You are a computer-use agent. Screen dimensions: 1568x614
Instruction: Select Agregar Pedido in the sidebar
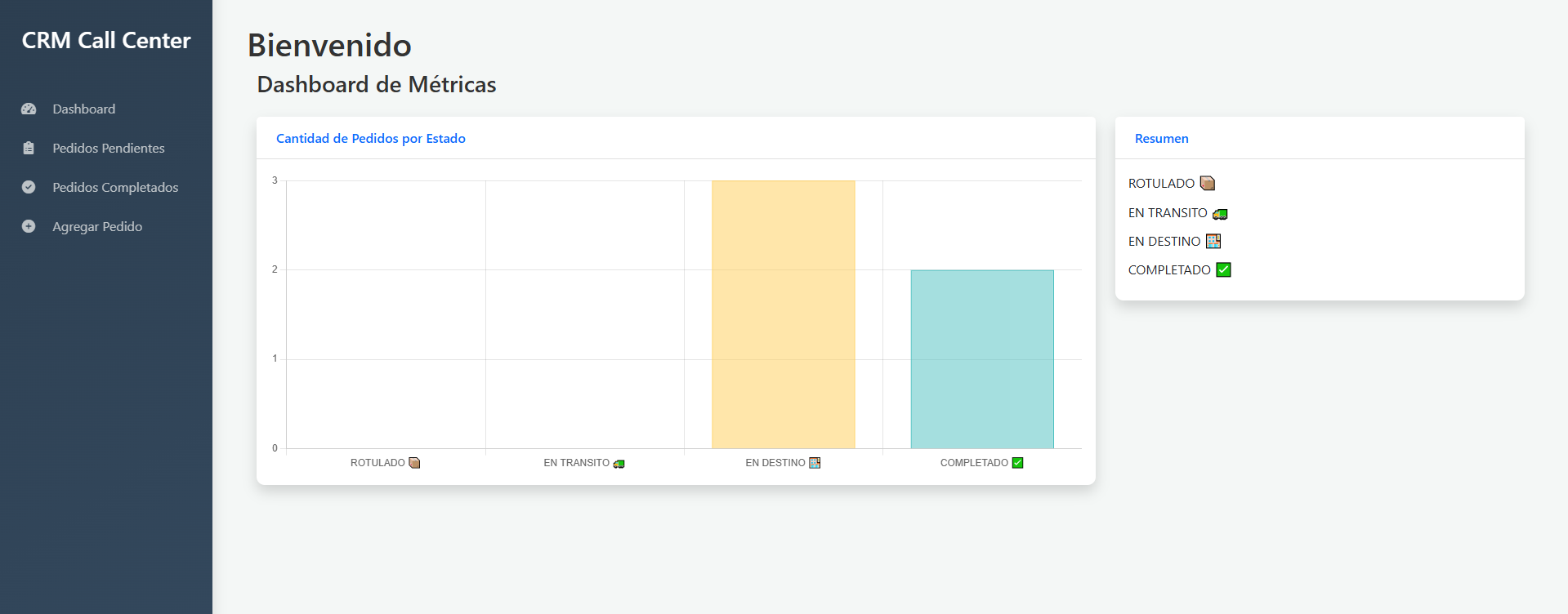[97, 226]
